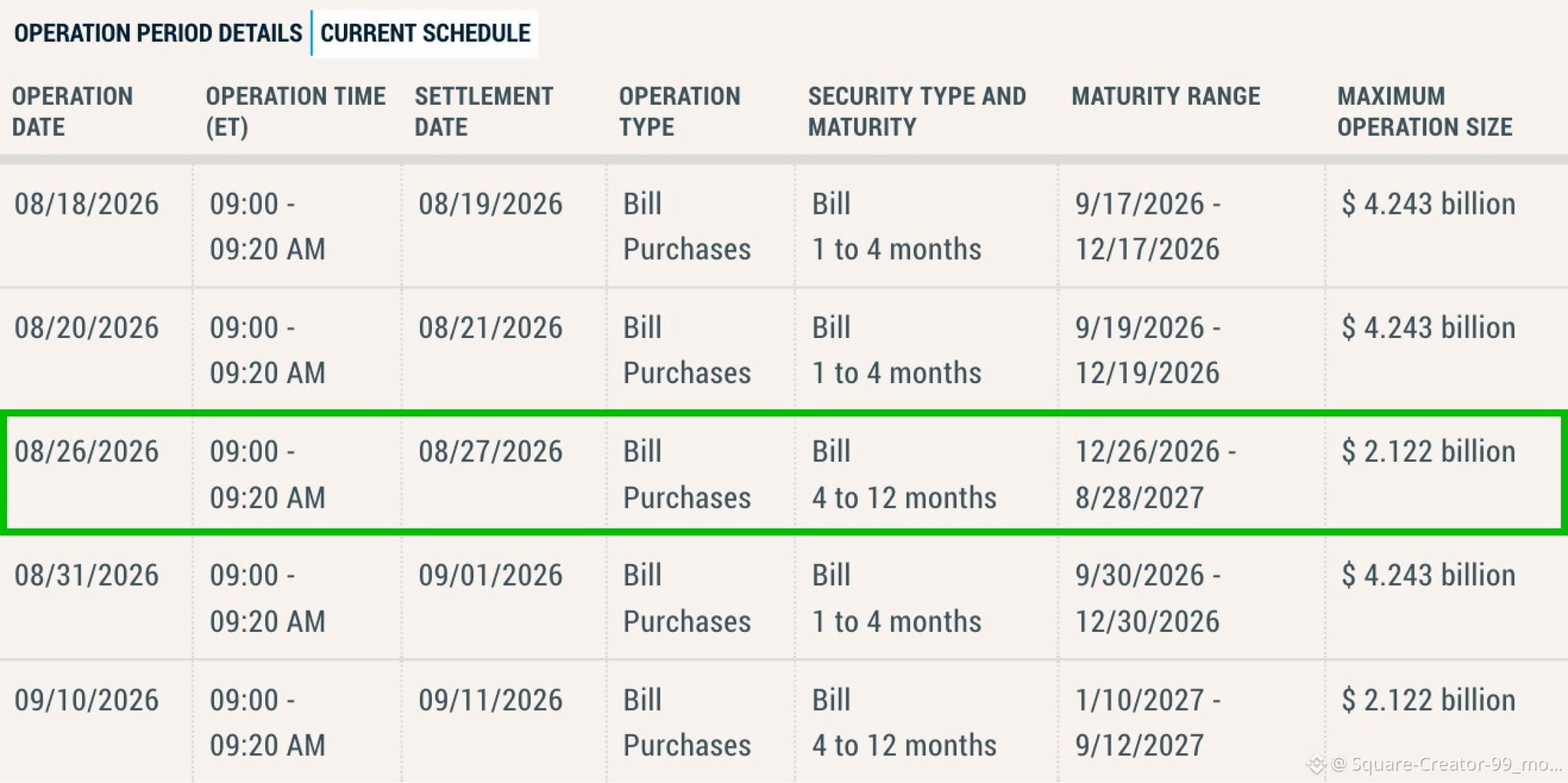Click the Security Type and Maturity header
Viewport: 1568px width, 783px height.
917,111
